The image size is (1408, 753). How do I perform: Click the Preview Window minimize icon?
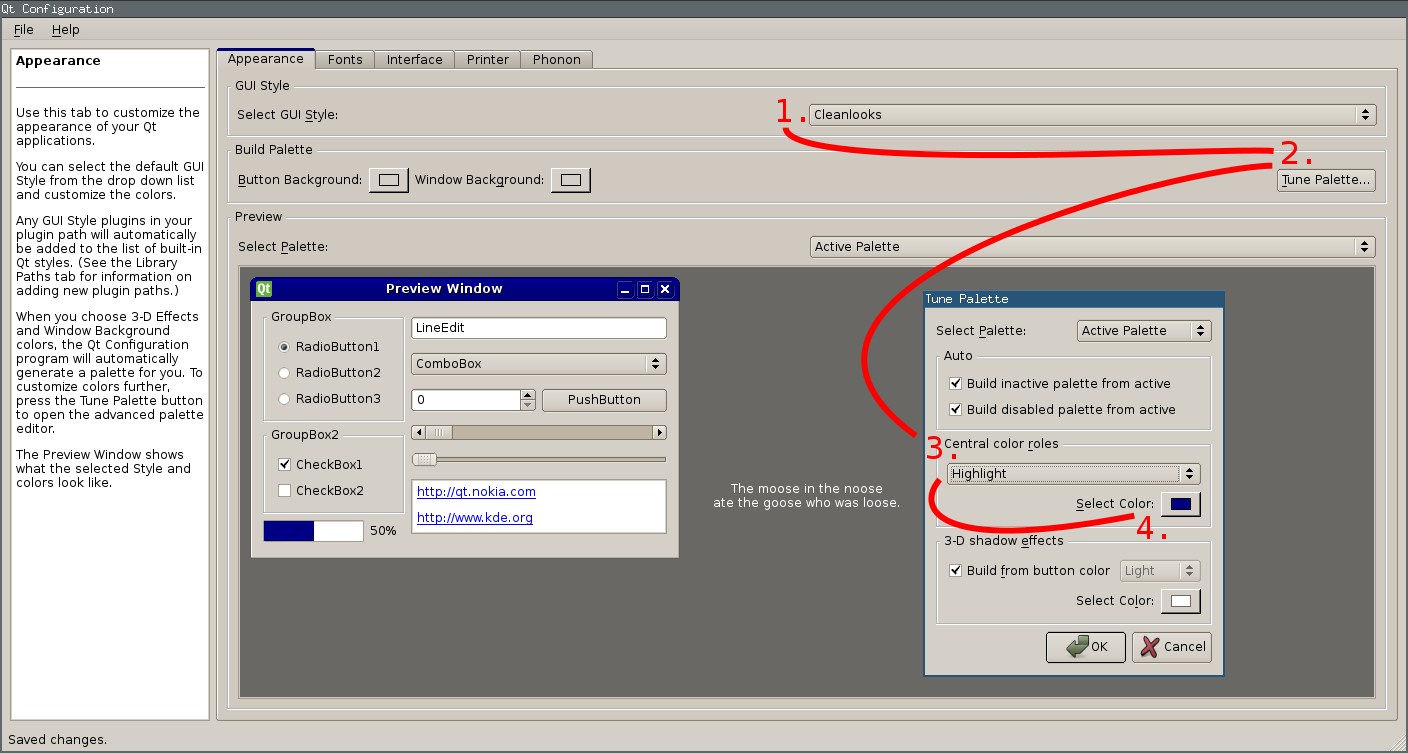[625, 290]
